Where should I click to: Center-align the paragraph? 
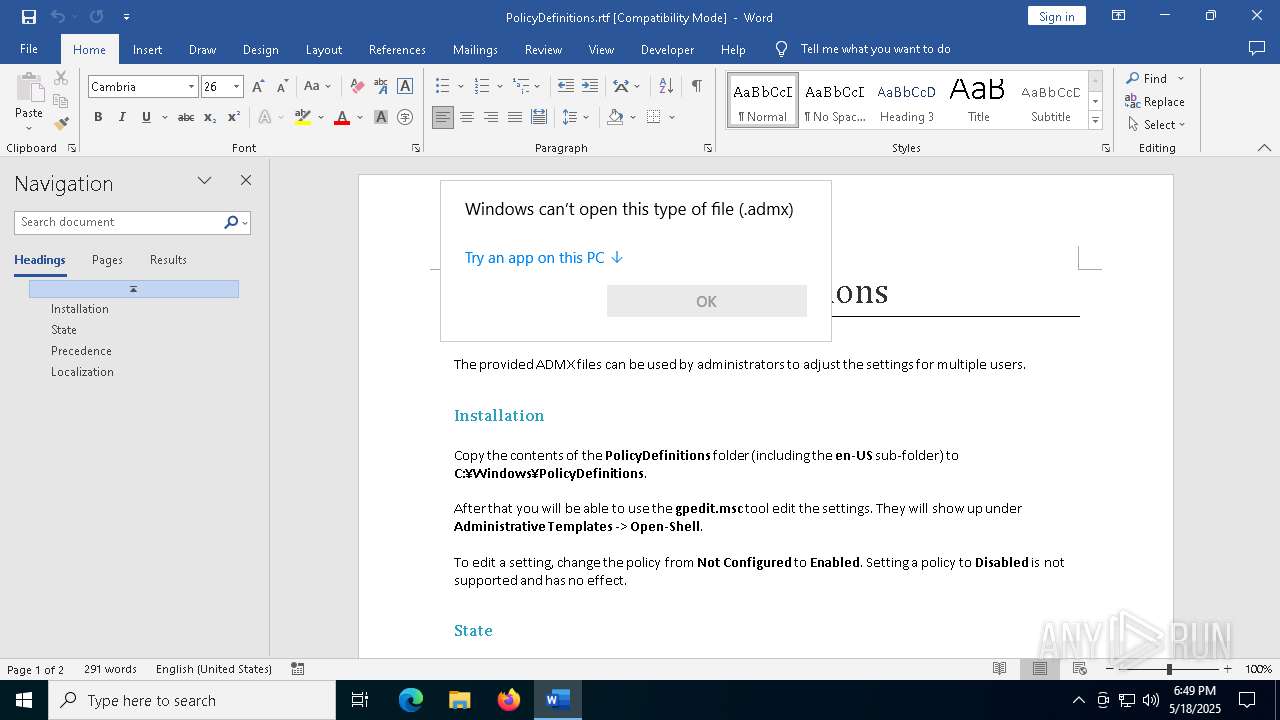tap(467, 117)
